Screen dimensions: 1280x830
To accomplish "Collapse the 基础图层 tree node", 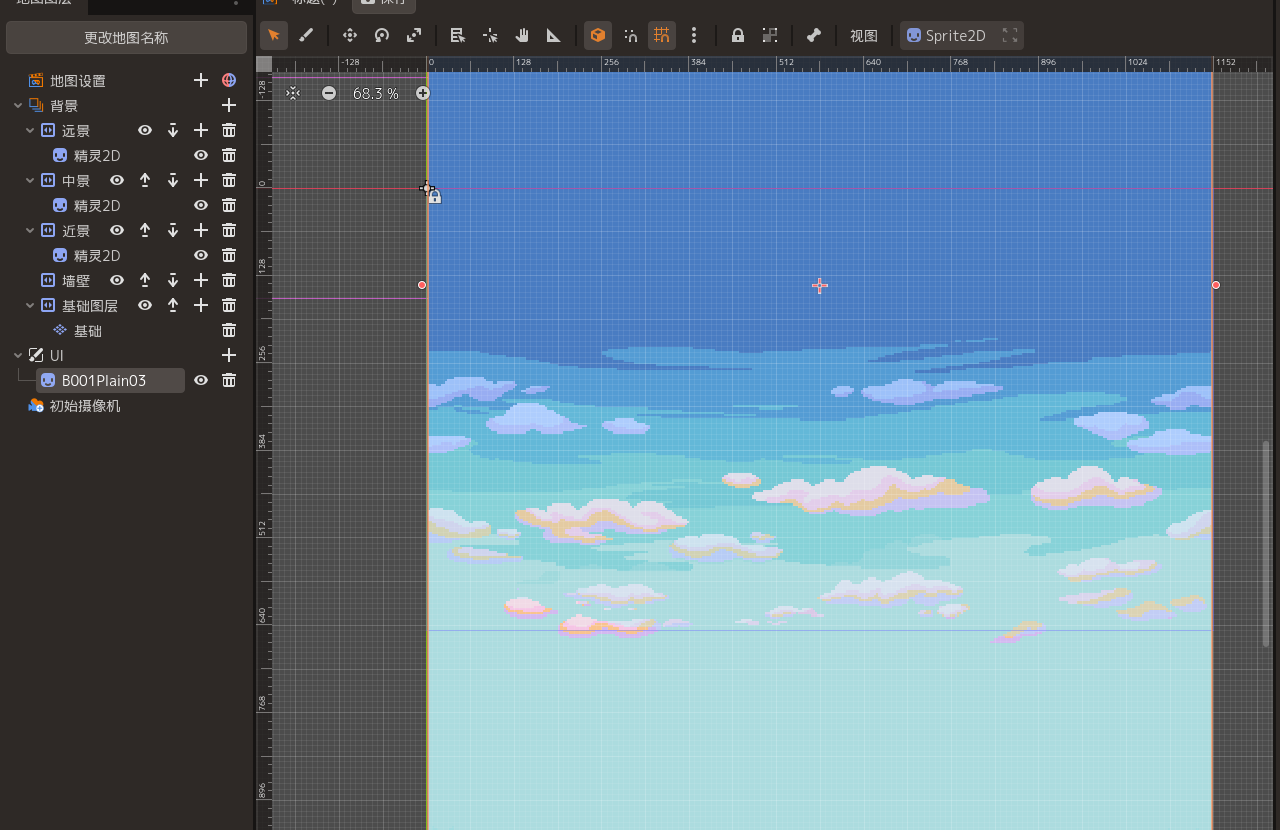I will click(x=30, y=305).
